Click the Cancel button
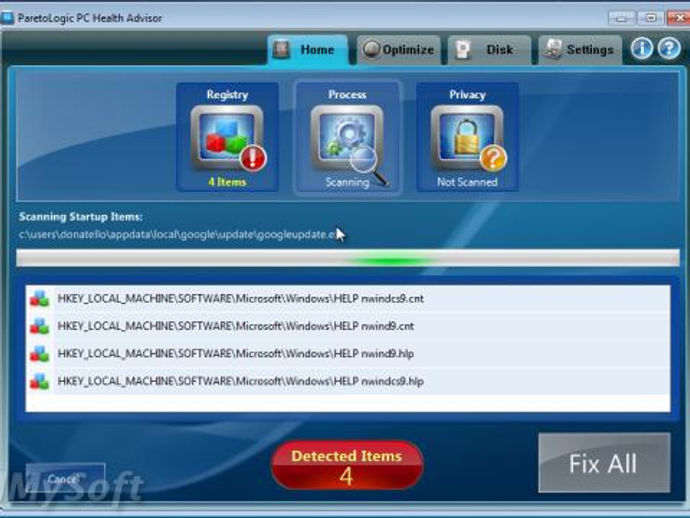Viewport: 690px width, 518px height. (x=66, y=479)
